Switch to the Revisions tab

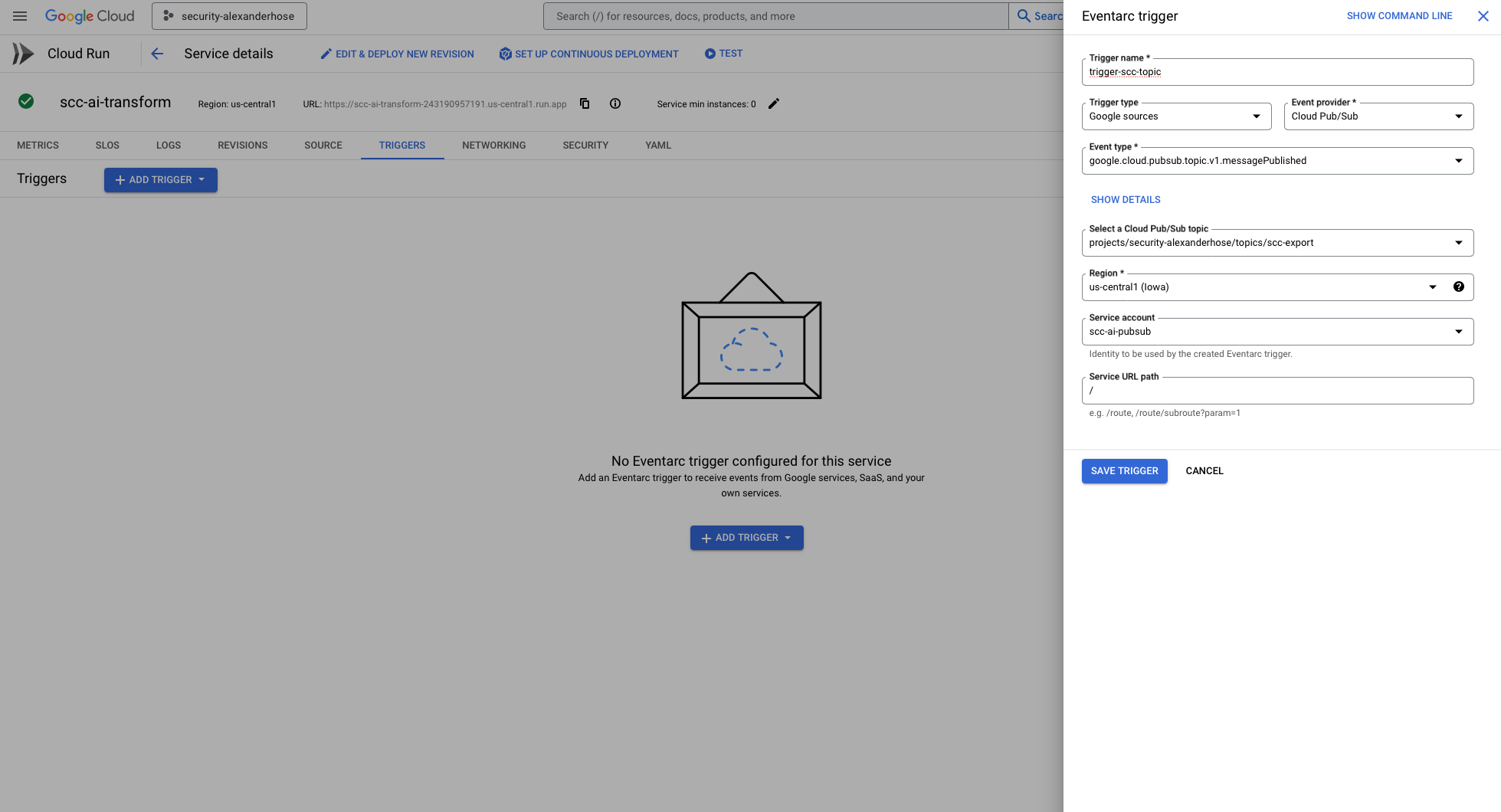pos(243,146)
